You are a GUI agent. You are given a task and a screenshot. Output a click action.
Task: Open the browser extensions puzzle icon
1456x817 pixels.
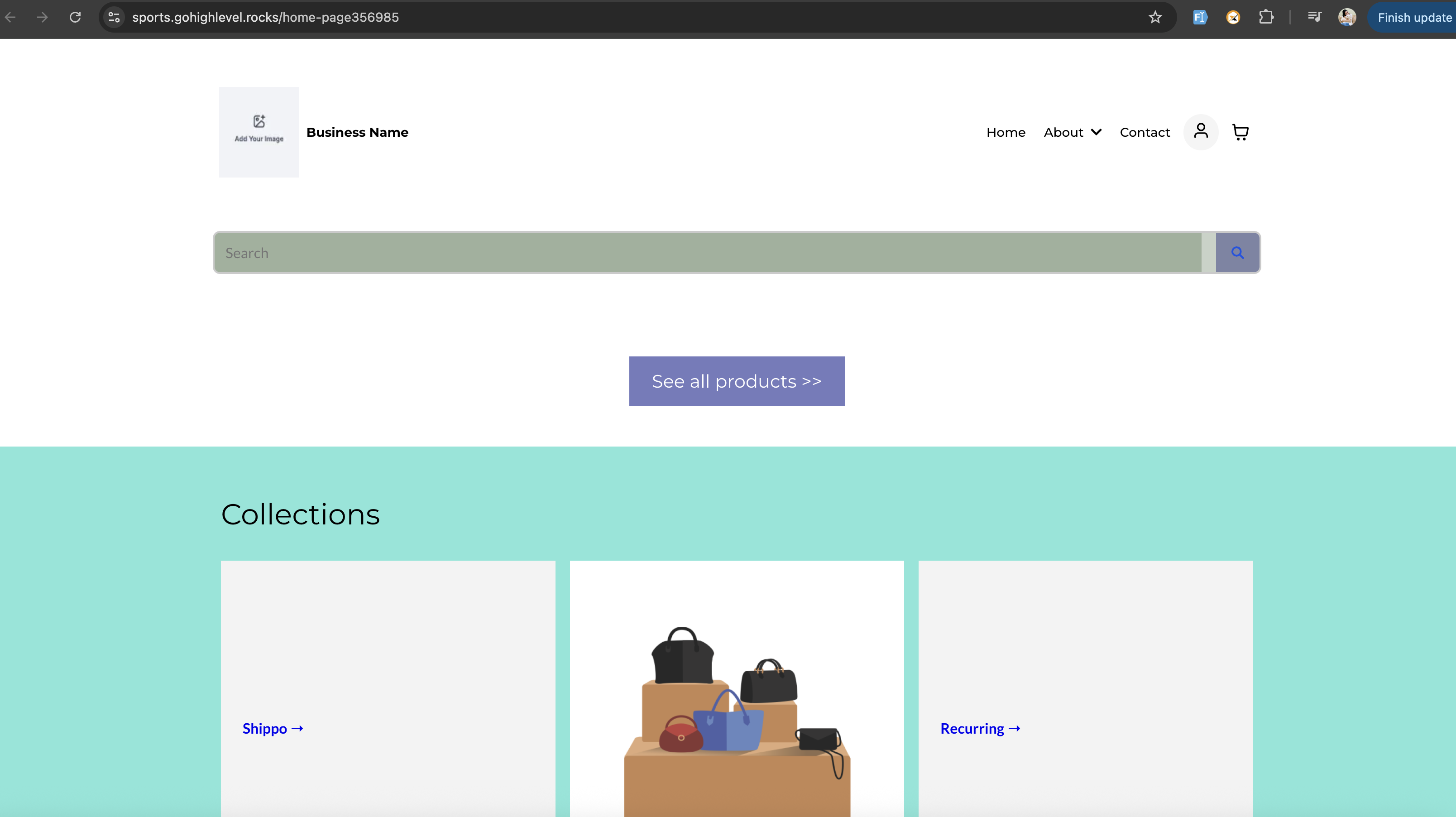click(x=1266, y=18)
